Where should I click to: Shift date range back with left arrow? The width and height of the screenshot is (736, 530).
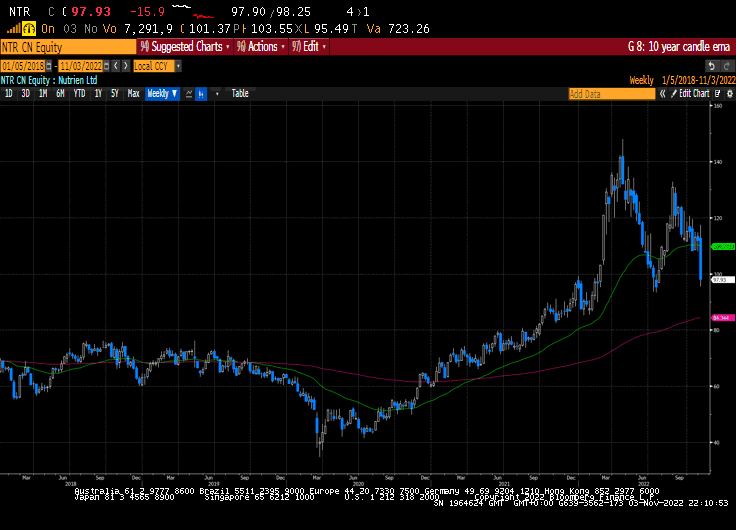point(116,66)
